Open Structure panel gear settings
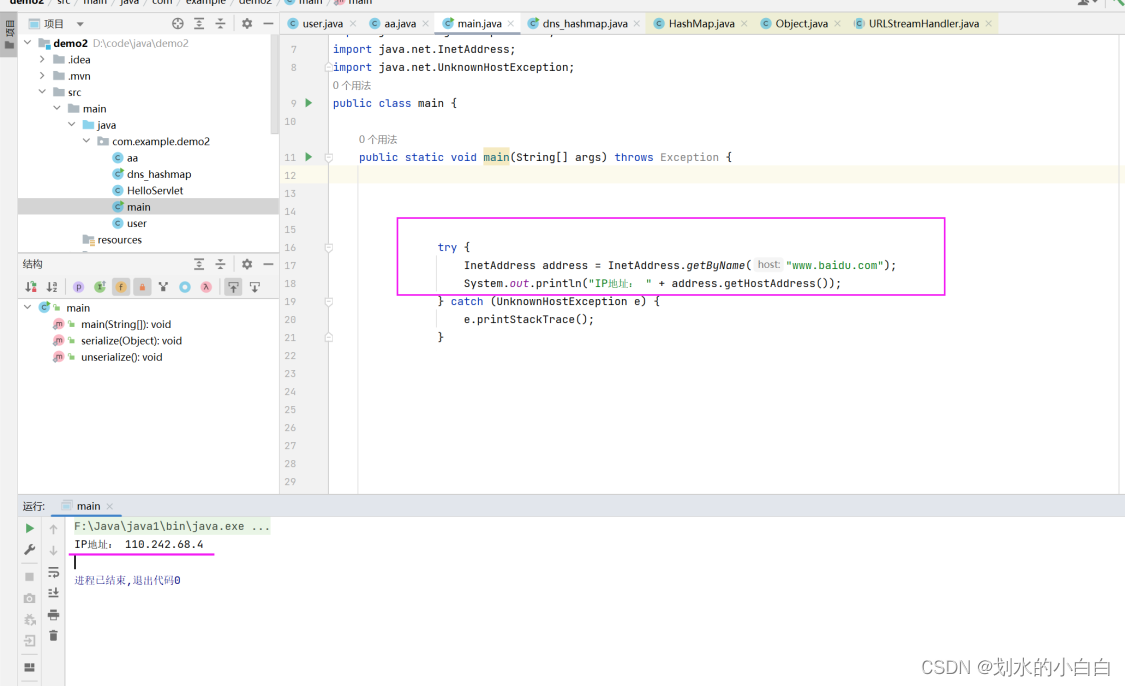Image resolution: width=1125 pixels, height=686 pixels. 247,264
